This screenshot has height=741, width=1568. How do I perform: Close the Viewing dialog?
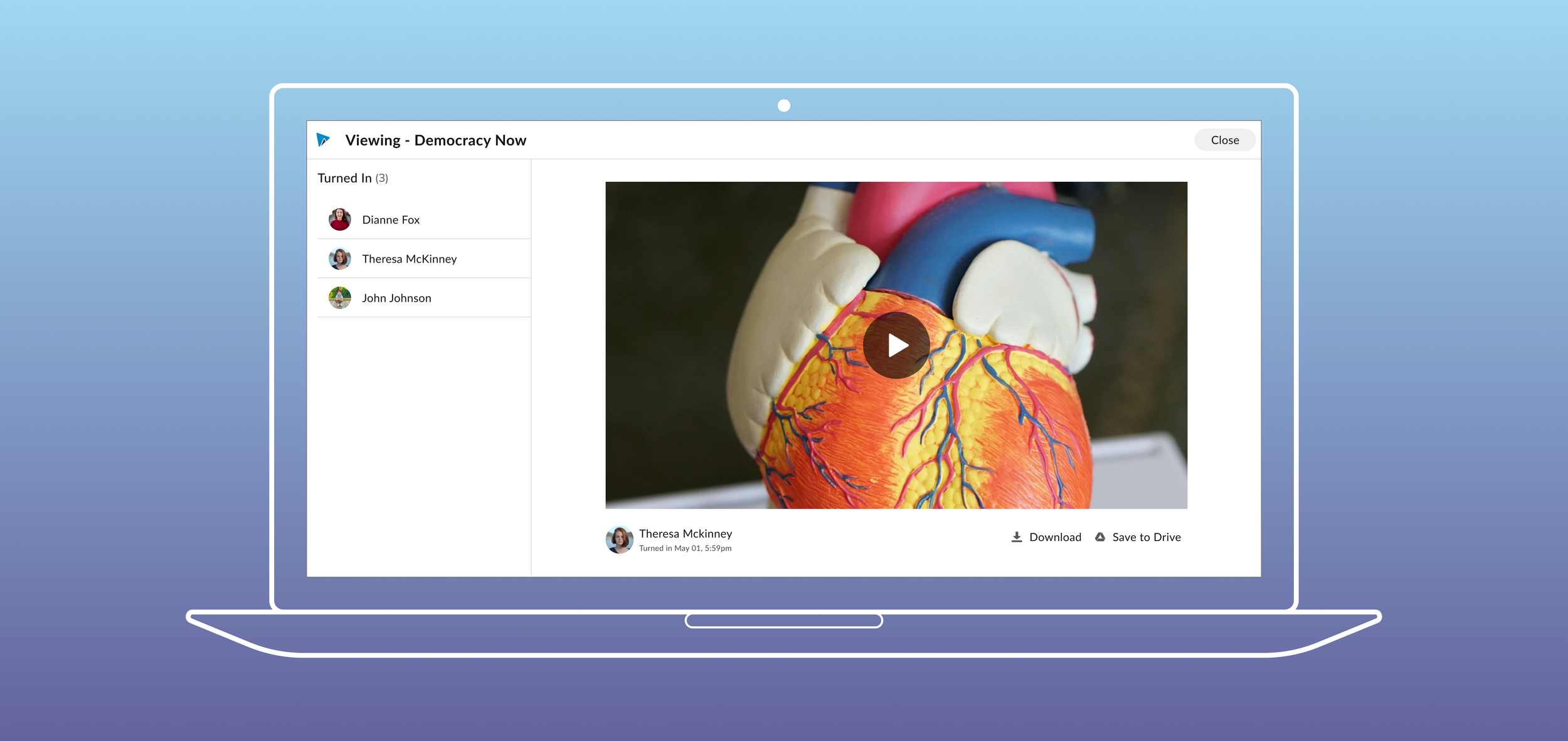coord(1224,140)
